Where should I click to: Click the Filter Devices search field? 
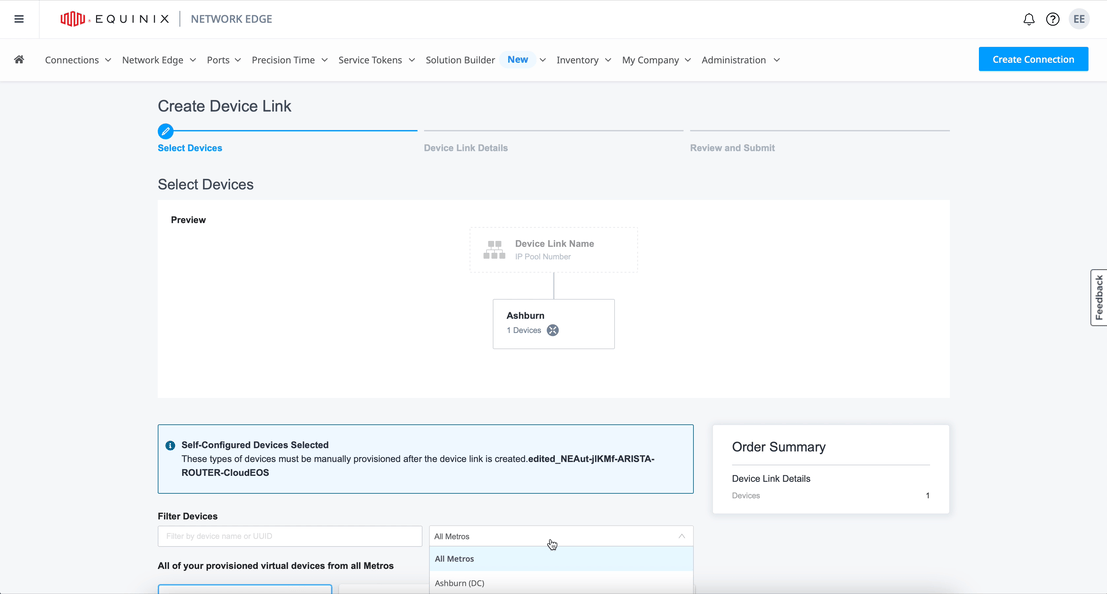click(290, 536)
